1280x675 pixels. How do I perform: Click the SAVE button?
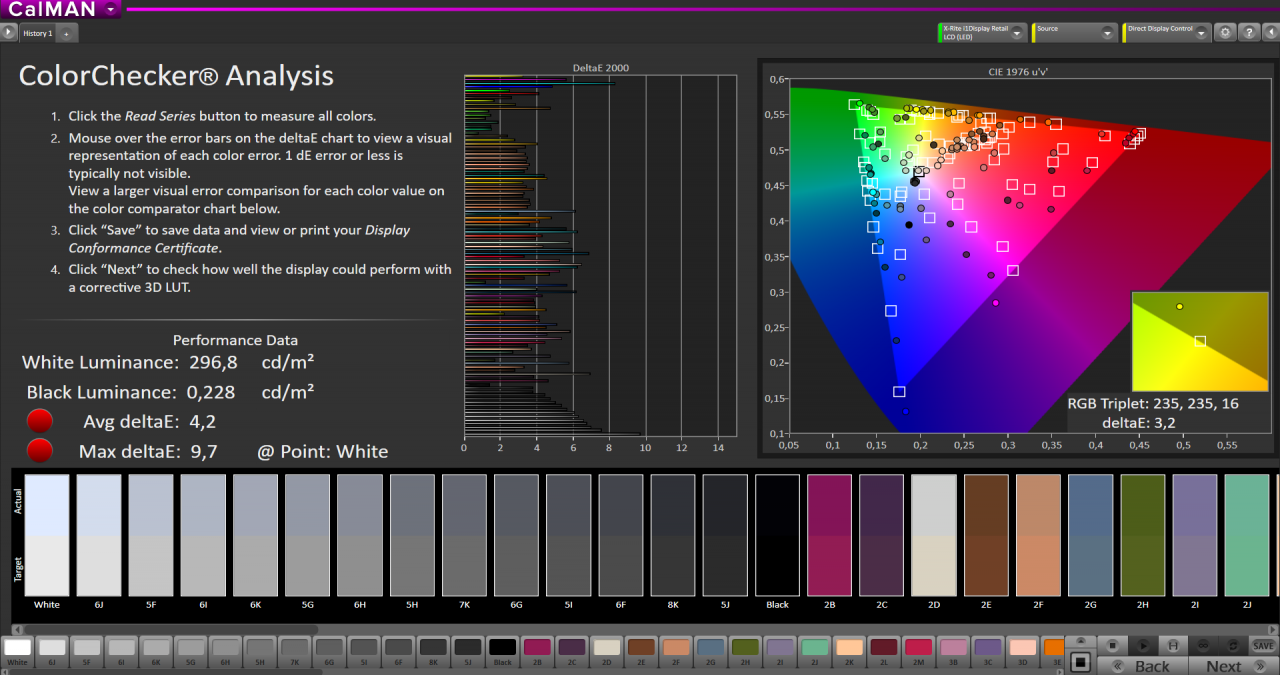[x=1263, y=645]
